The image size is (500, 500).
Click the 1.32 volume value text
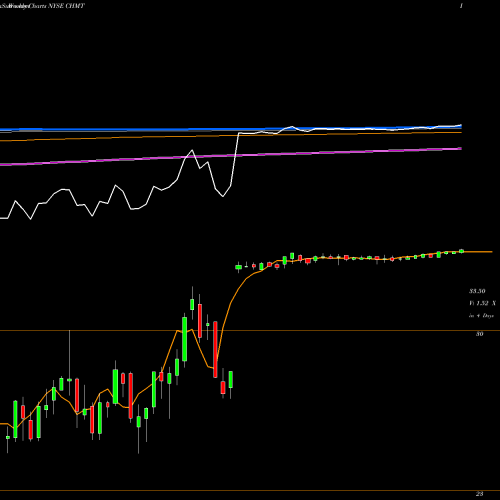click(483, 303)
